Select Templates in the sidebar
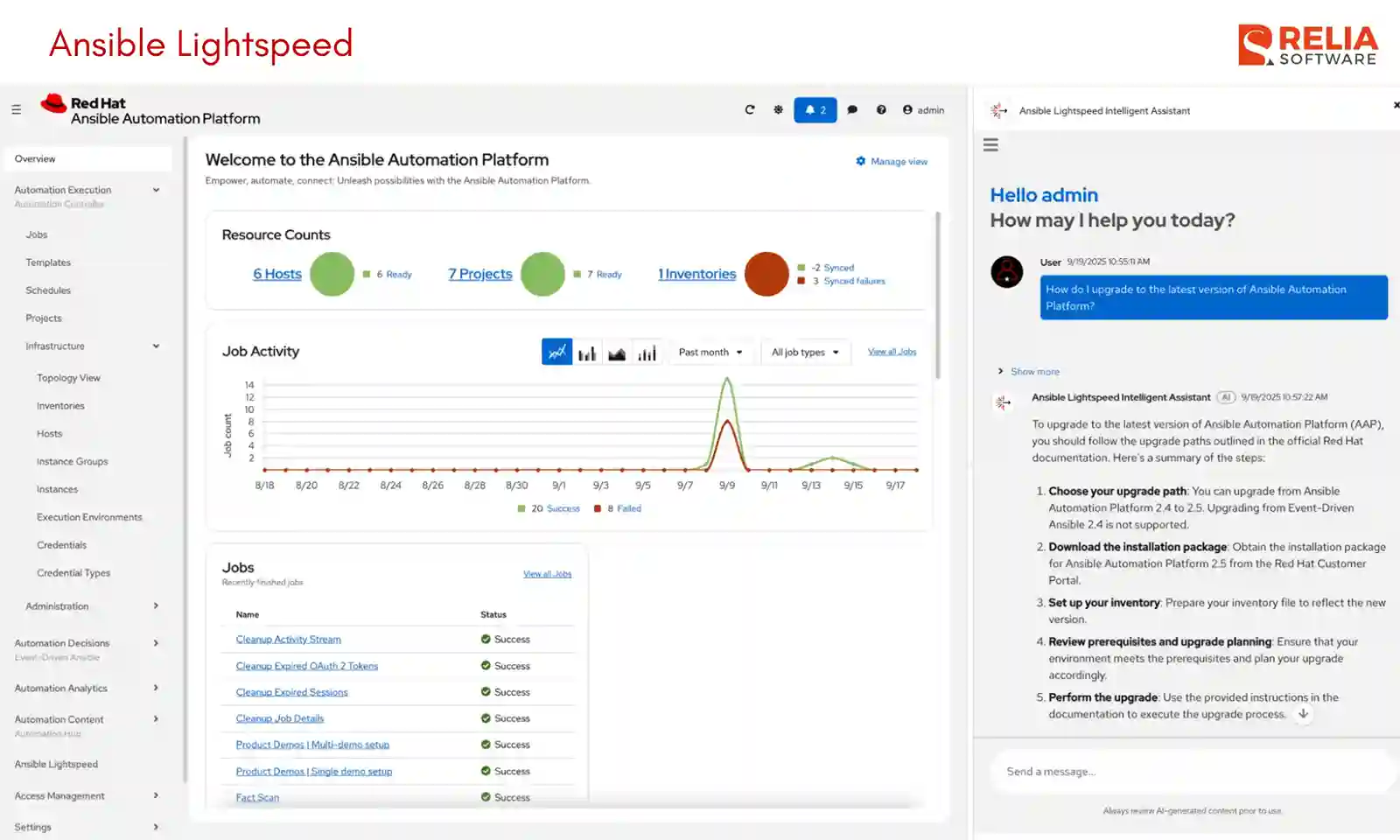 pyautogui.click(x=47, y=262)
